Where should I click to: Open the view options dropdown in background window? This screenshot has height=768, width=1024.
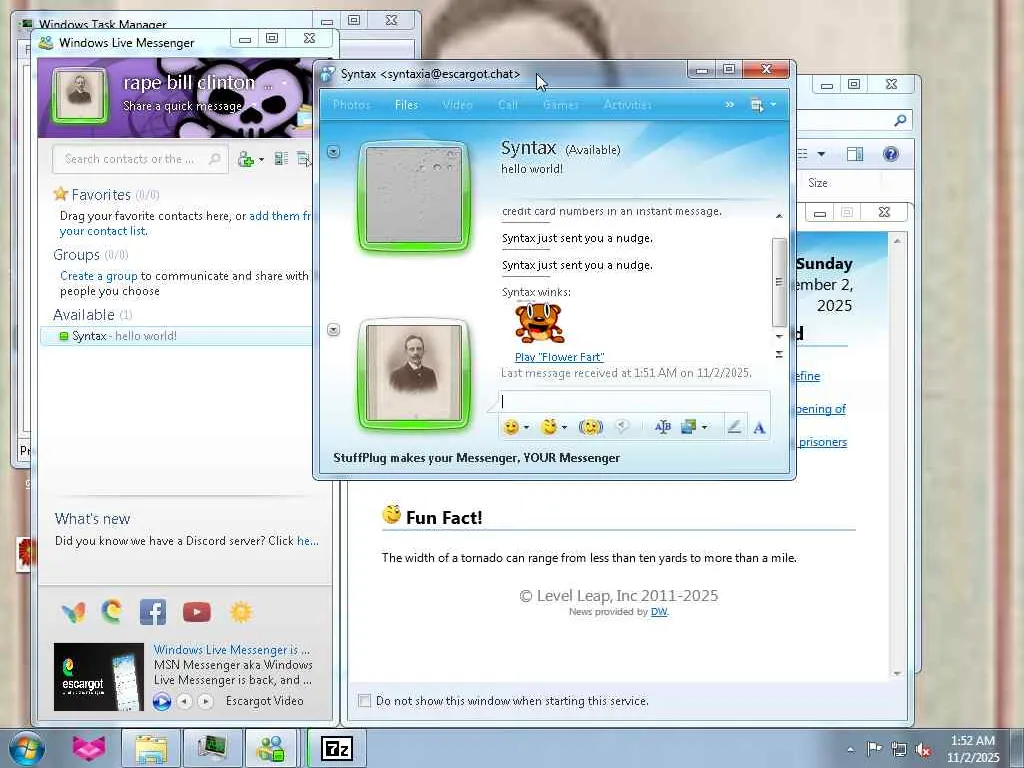pos(822,154)
